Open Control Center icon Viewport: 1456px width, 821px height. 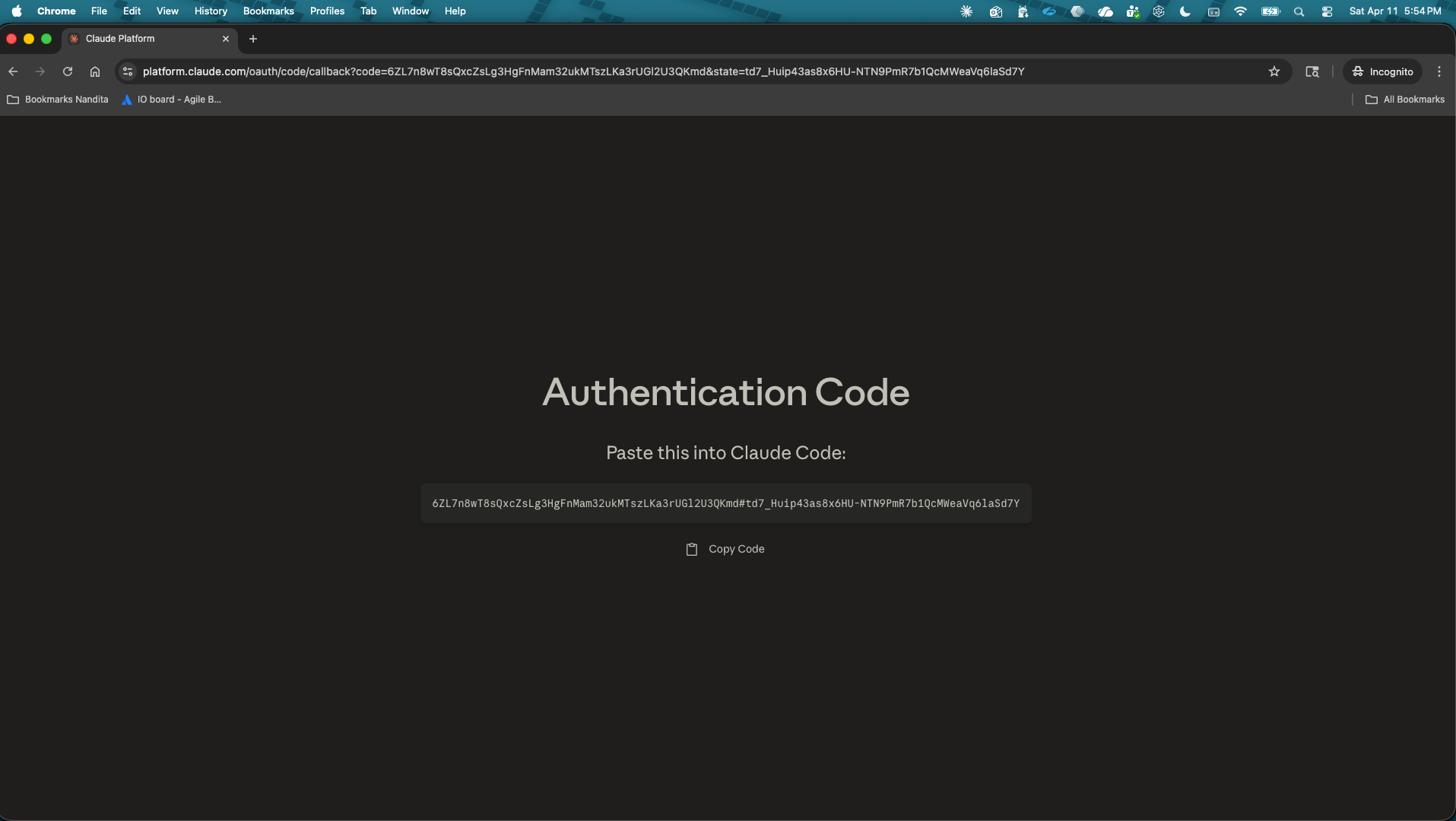tap(1327, 11)
